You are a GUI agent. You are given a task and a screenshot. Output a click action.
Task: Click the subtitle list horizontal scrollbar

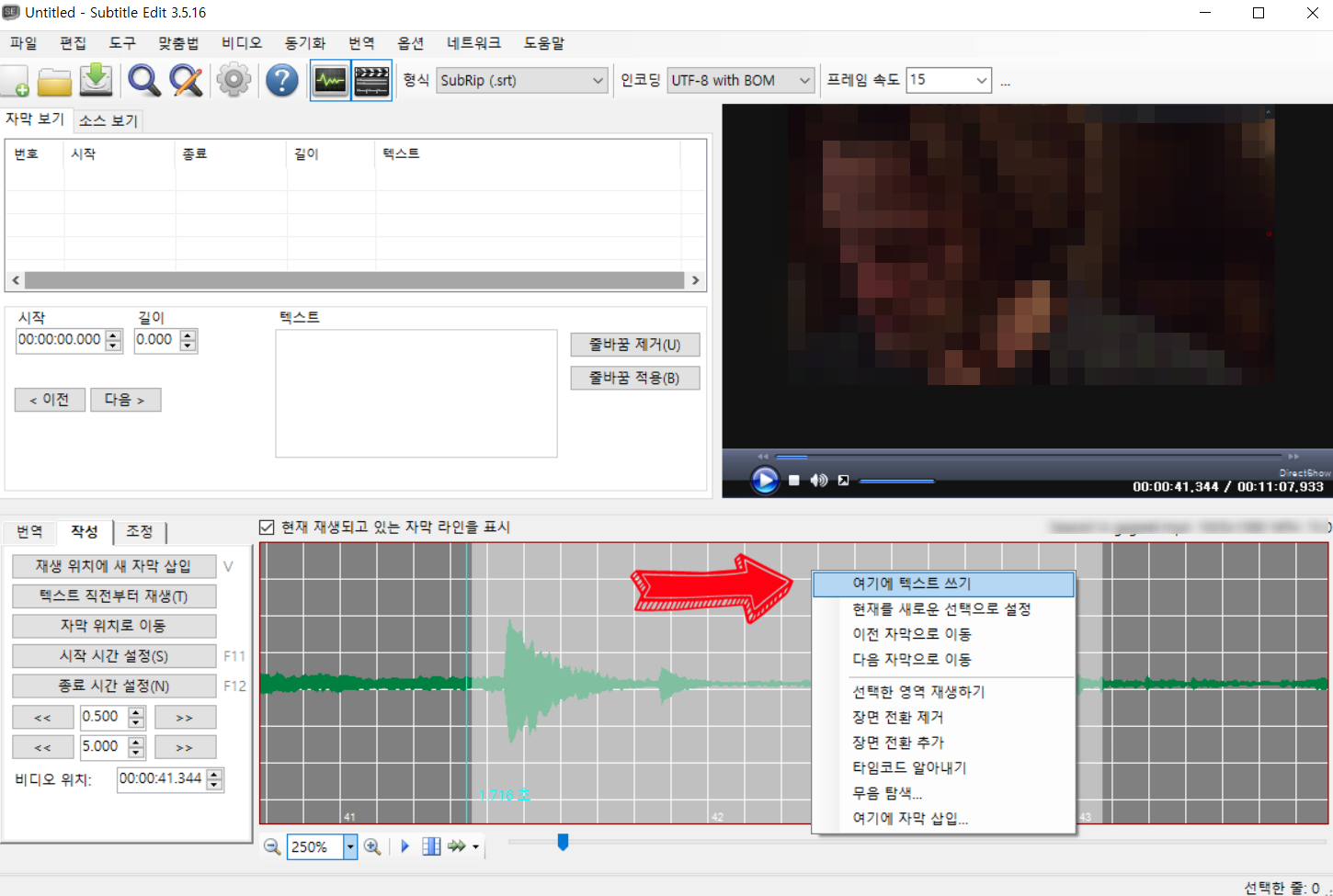tap(354, 279)
